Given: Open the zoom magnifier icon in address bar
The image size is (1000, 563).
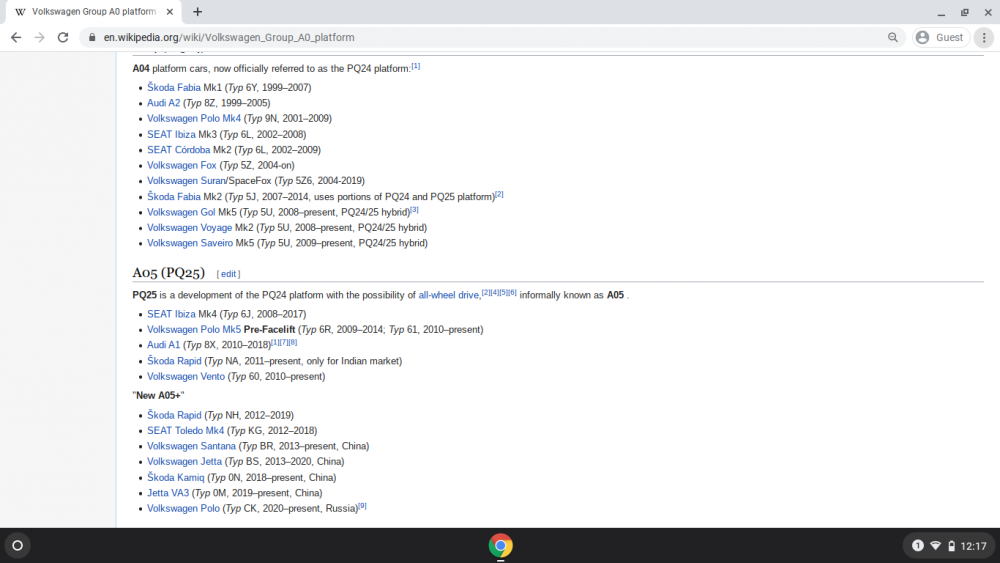Looking at the screenshot, I should tap(893, 38).
